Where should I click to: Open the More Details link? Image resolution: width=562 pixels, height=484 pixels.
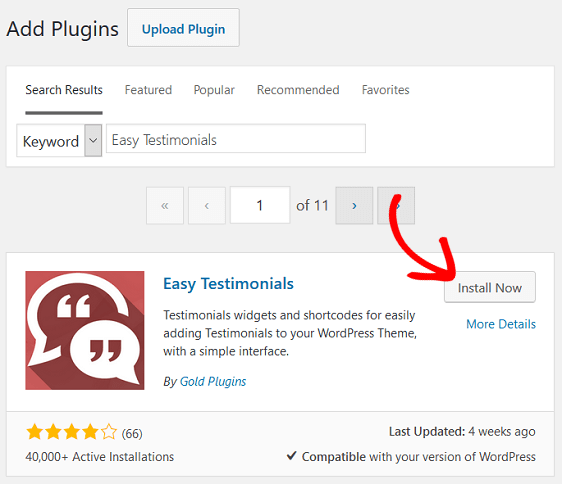[501, 324]
